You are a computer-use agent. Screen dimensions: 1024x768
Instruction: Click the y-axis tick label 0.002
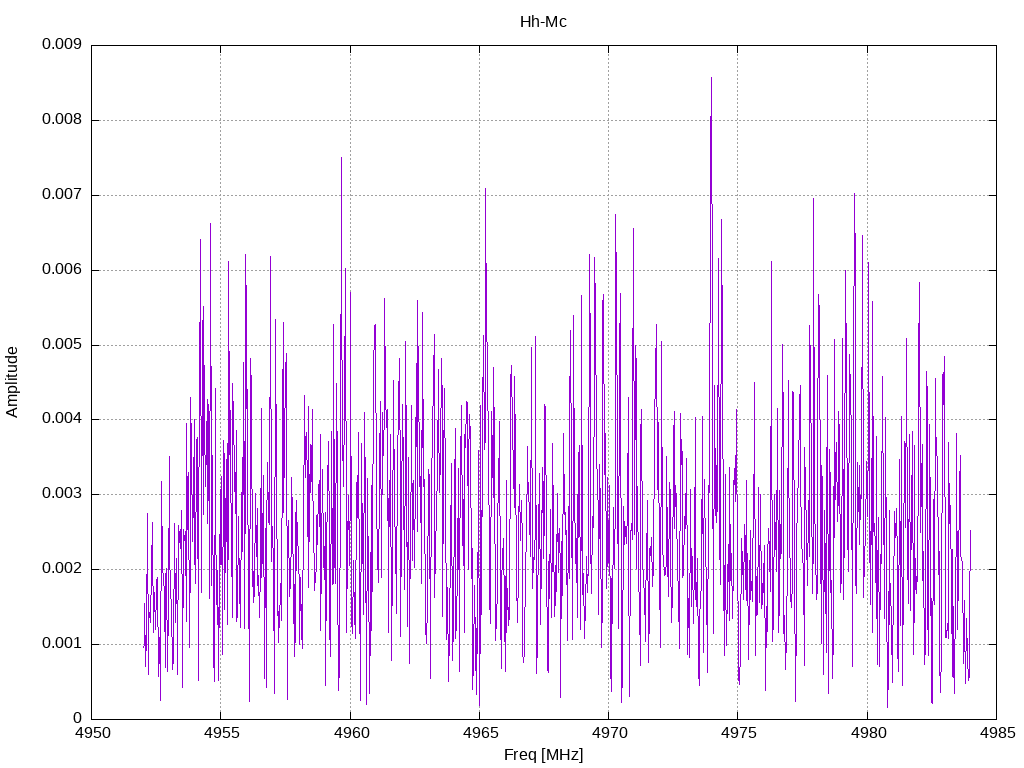point(62,569)
